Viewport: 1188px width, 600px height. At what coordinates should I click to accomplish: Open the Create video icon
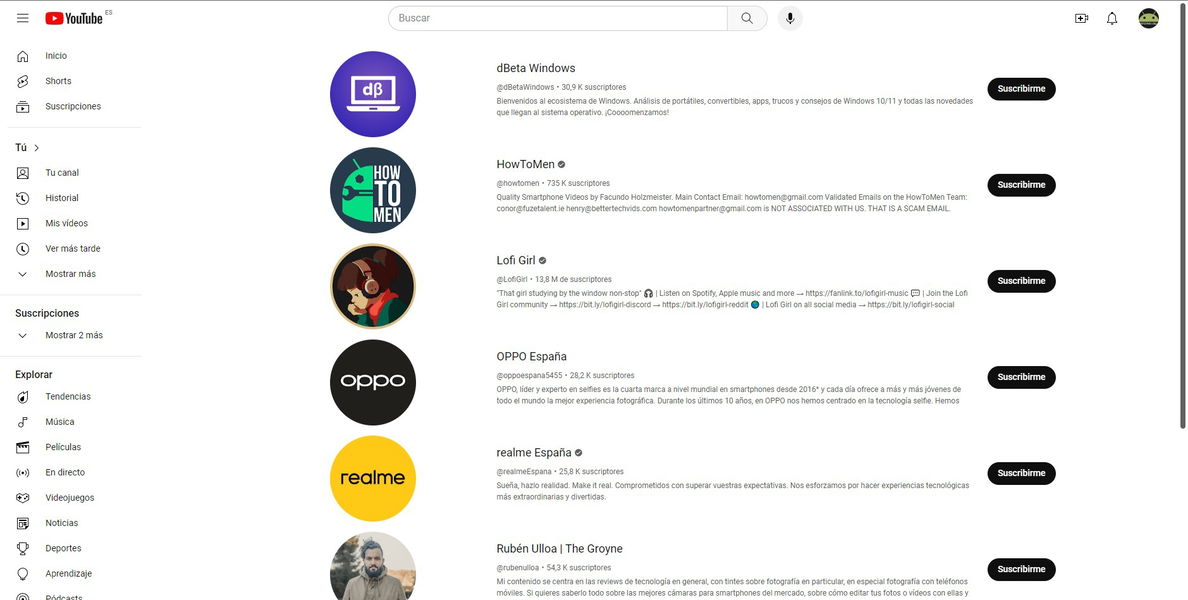(x=1081, y=18)
